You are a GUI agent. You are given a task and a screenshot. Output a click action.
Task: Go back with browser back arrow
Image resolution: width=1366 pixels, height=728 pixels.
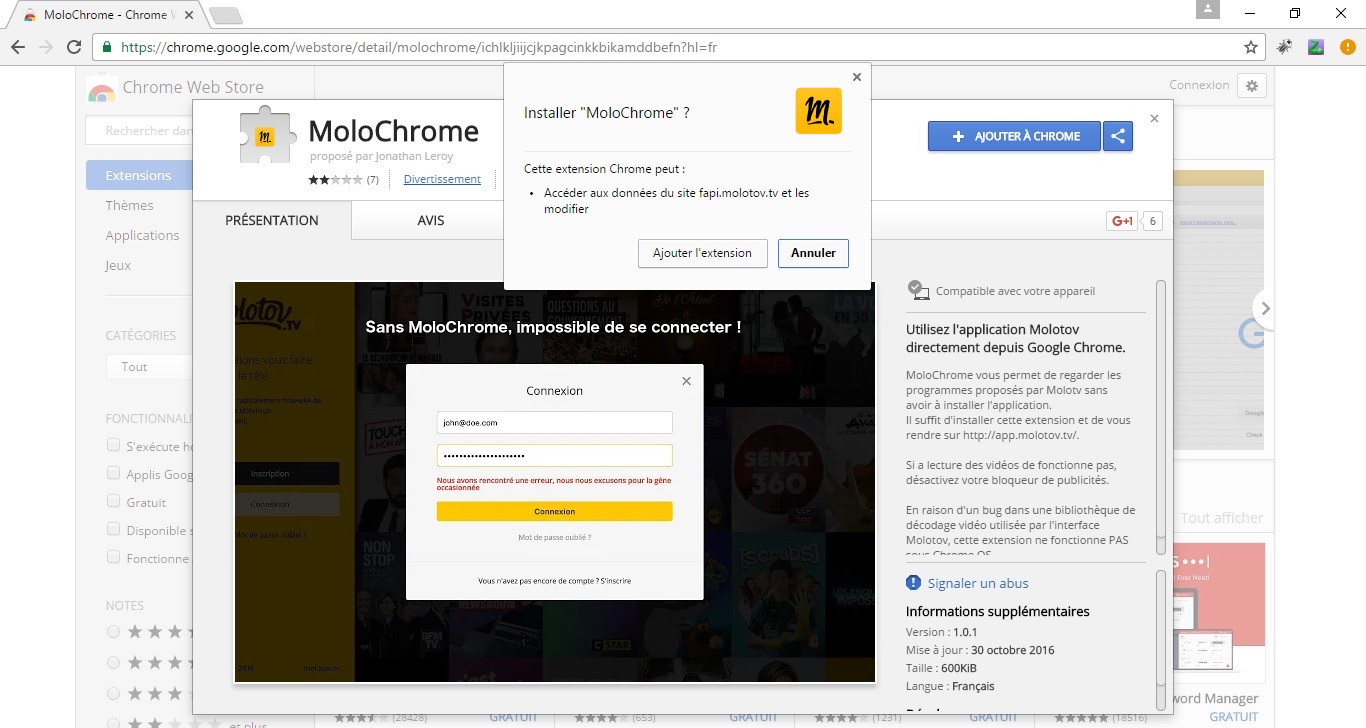(18, 47)
